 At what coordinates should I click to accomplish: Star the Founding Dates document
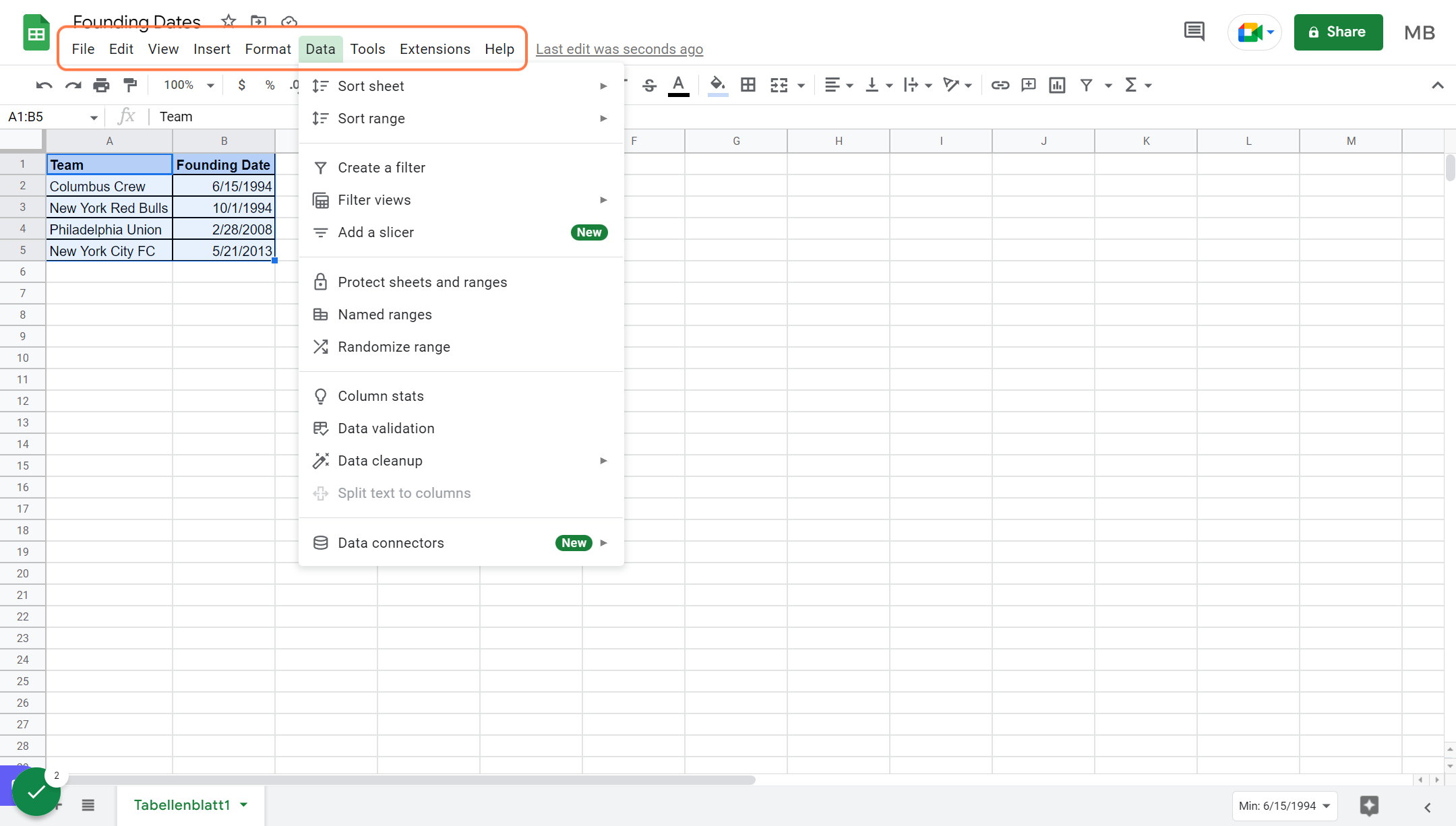point(229,21)
